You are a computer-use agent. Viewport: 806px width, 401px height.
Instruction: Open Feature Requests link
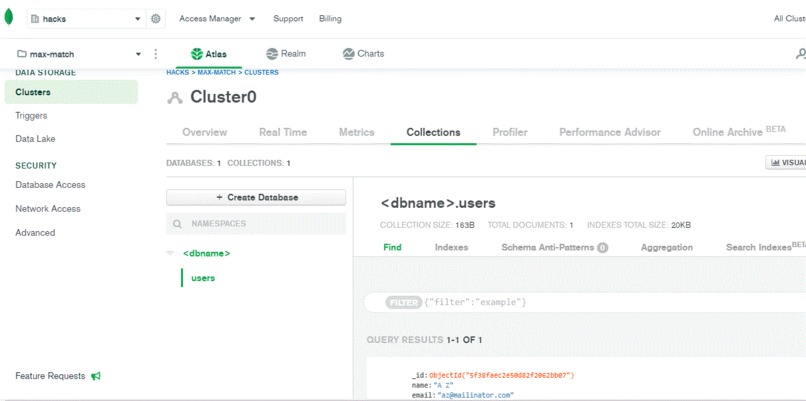(50, 376)
